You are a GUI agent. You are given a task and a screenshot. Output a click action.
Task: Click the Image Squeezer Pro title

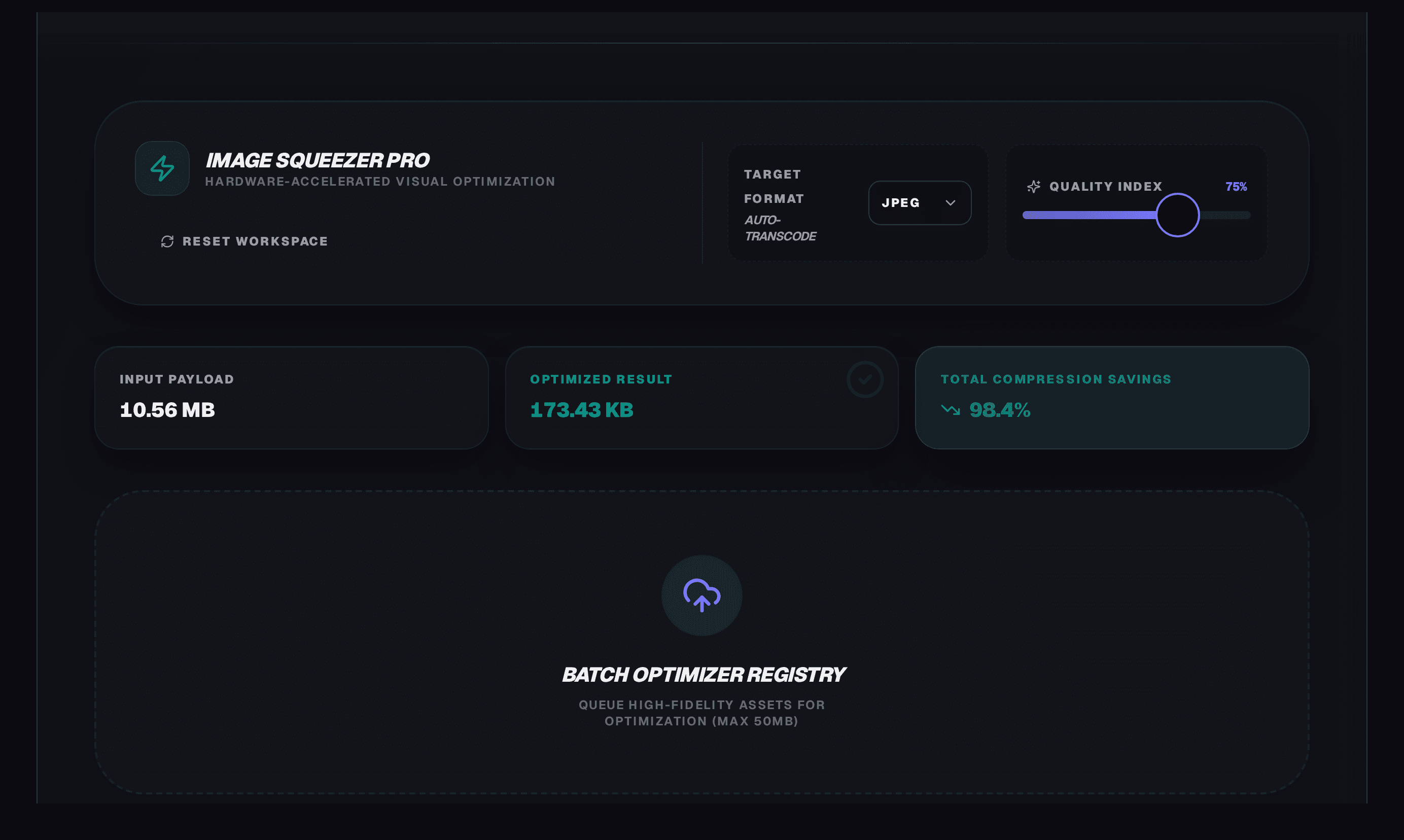tap(317, 161)
